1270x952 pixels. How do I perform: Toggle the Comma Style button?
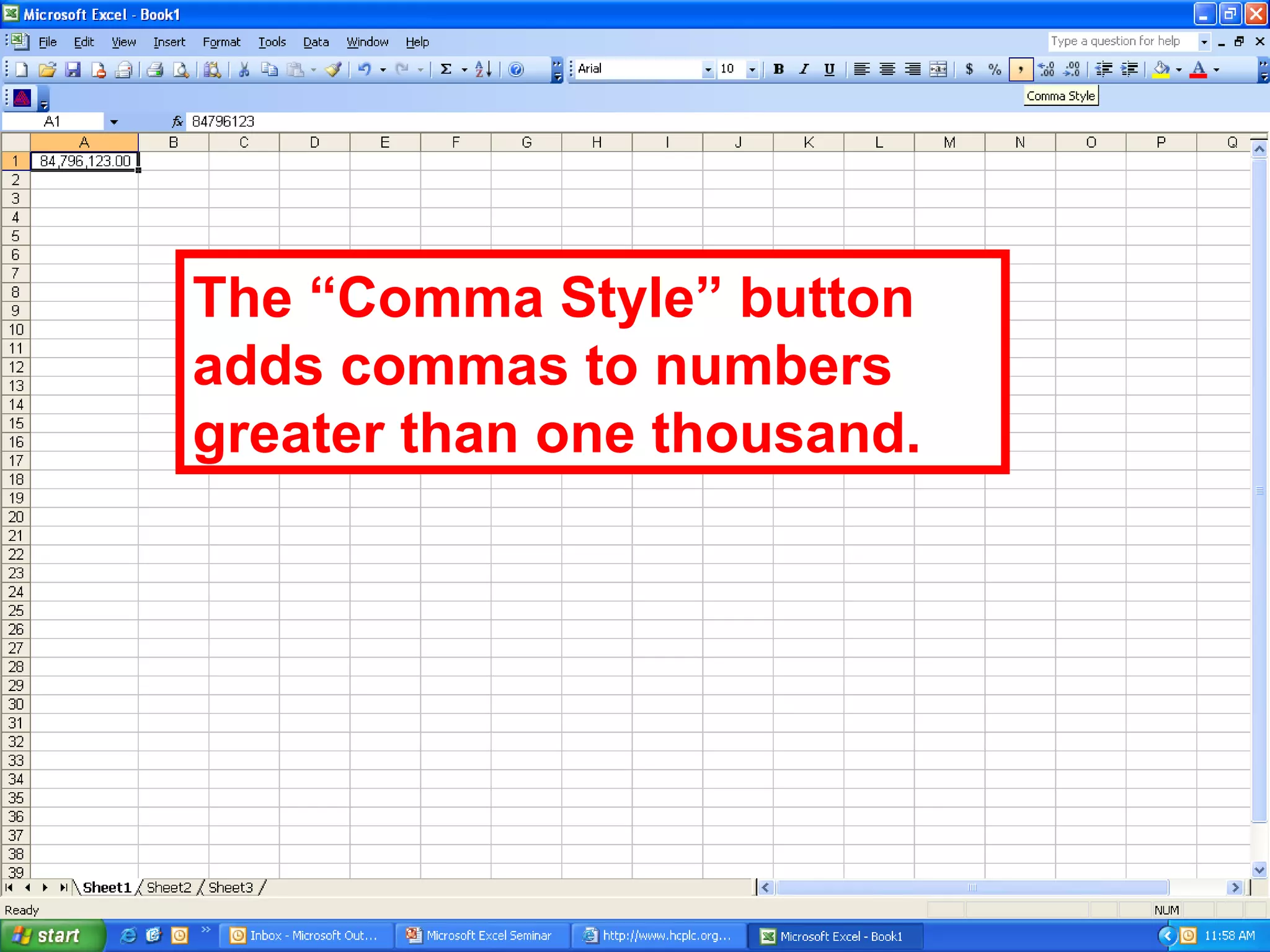[1021, 69]
